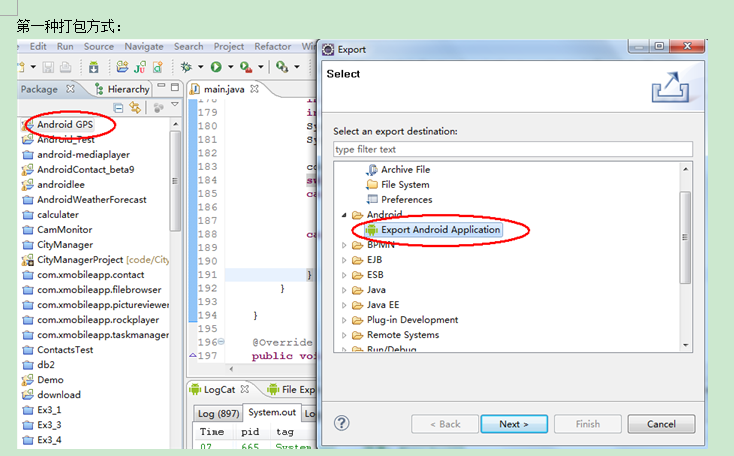Viewport: 734px width, 456px height.
Task: Click the Debug bug icon
Action: point(186,67)
